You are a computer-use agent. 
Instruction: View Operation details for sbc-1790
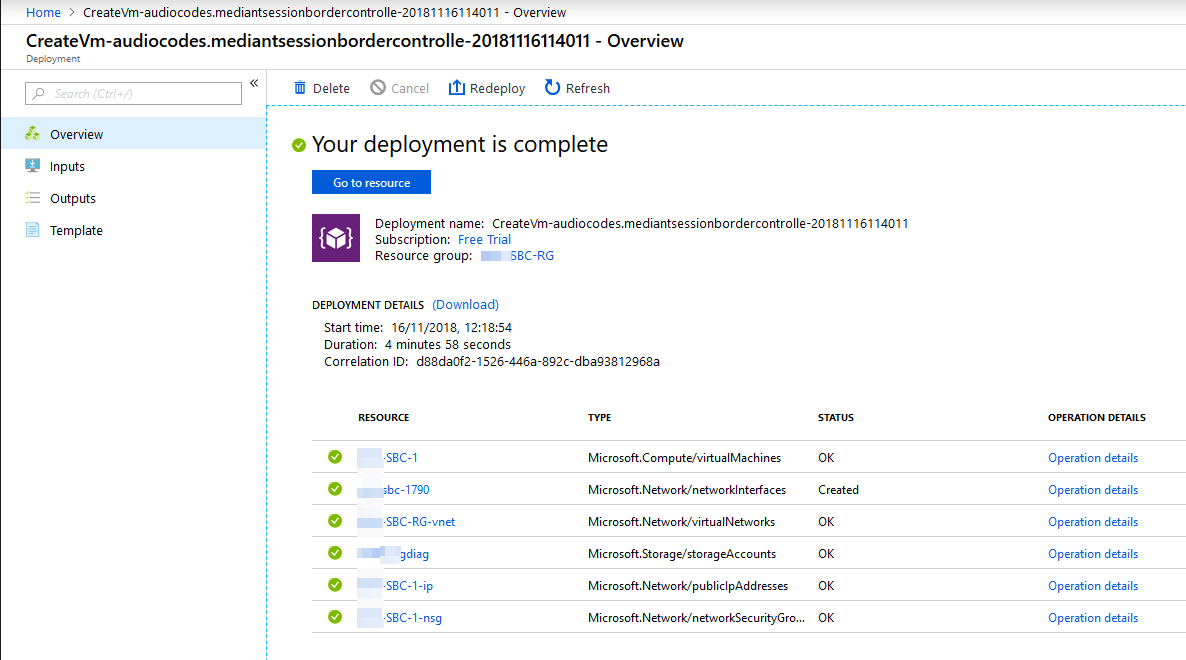(x=1093, y=490)
